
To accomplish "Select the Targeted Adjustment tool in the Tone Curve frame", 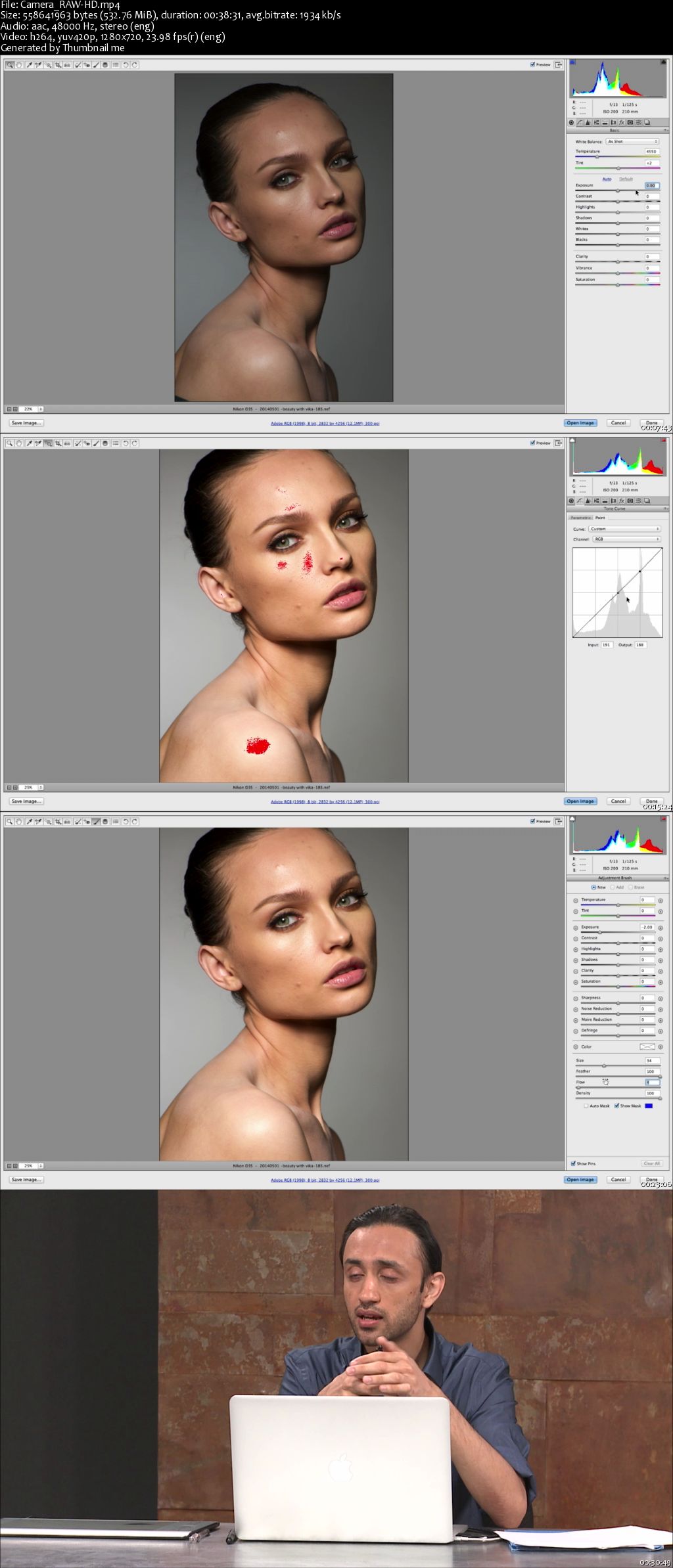I will tap(48, 443).
